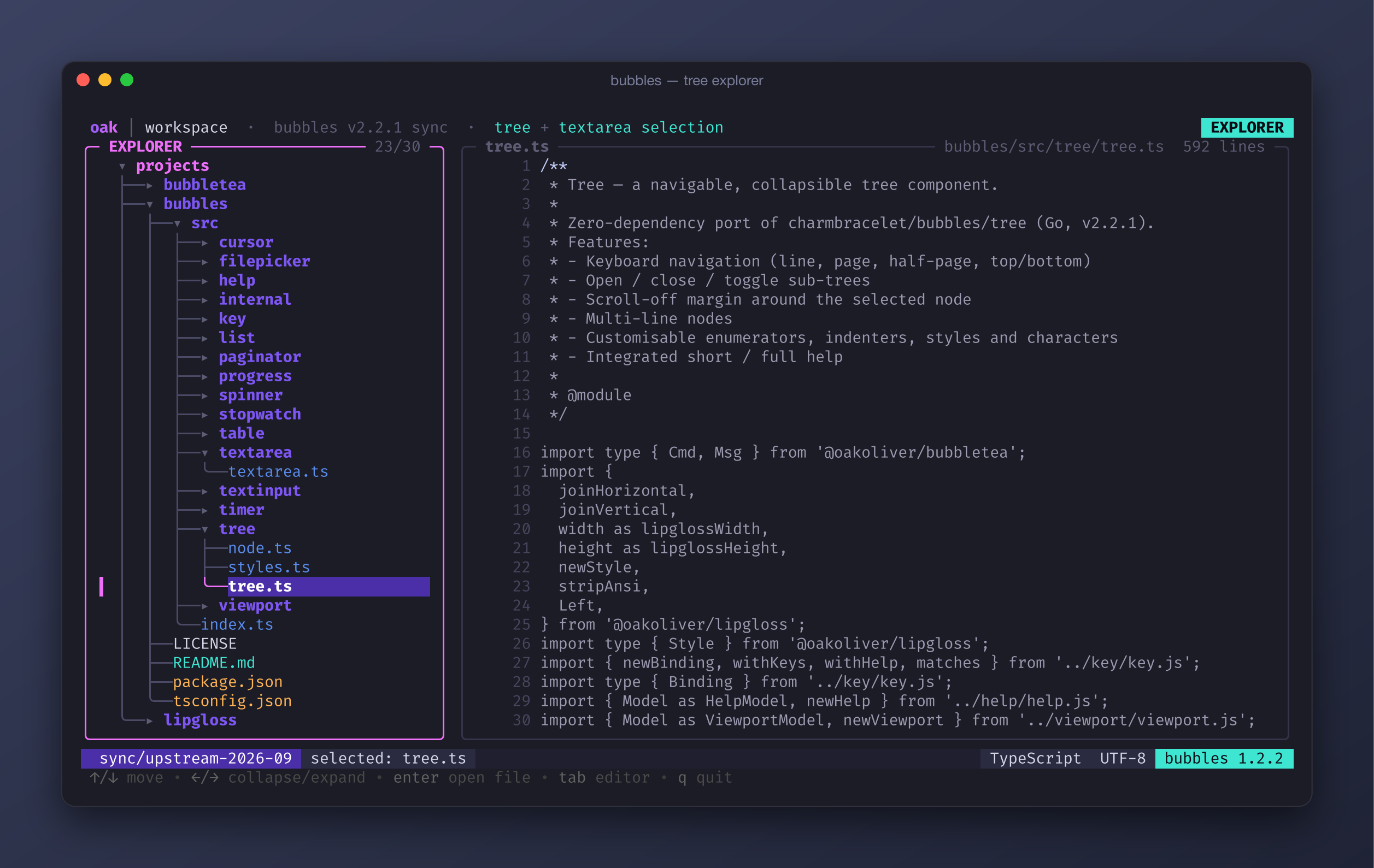Collapse the bubbles folder arrow
Screen dimensions: 1374x868
pos(150,205)
